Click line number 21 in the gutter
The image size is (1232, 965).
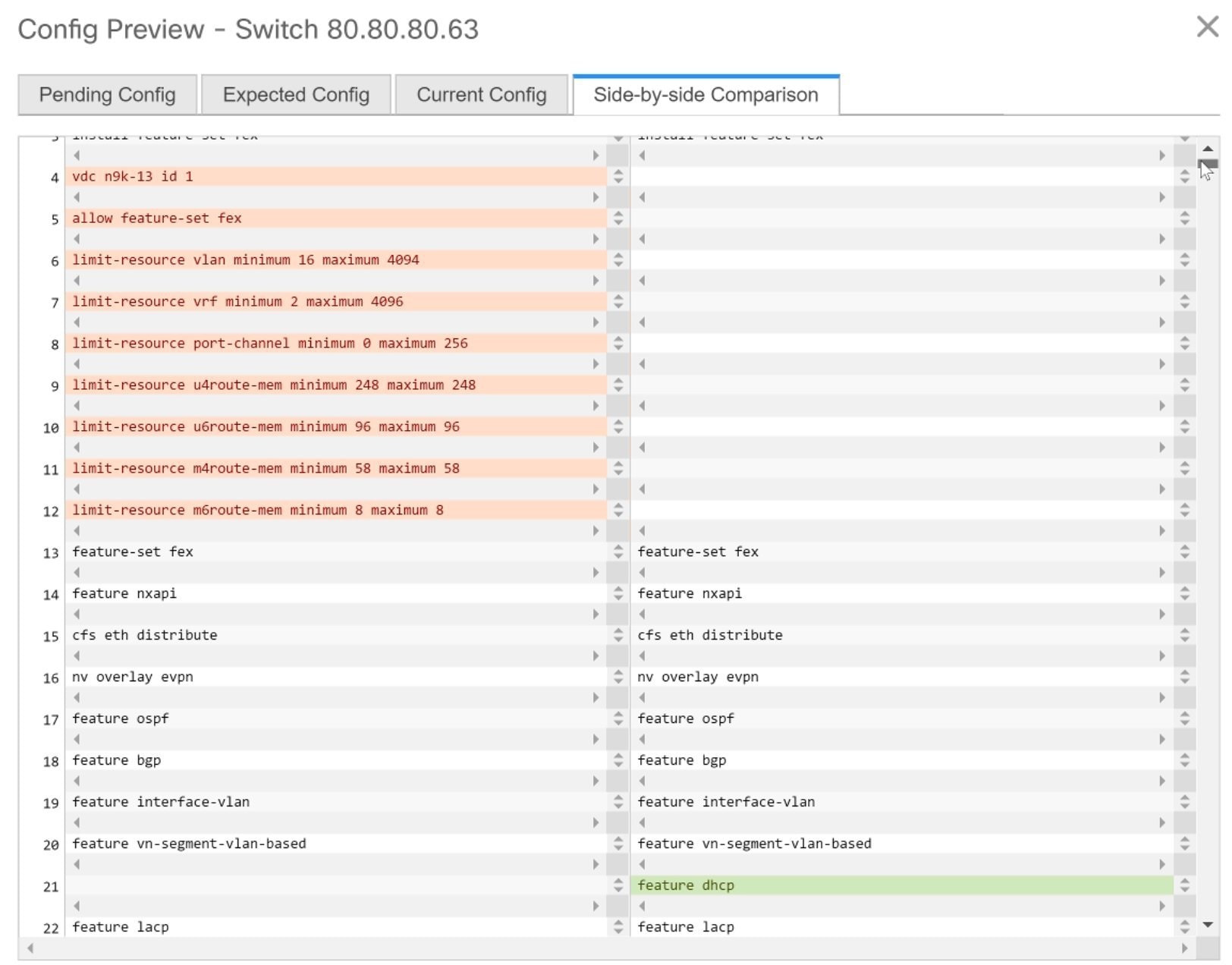(50, 886)
